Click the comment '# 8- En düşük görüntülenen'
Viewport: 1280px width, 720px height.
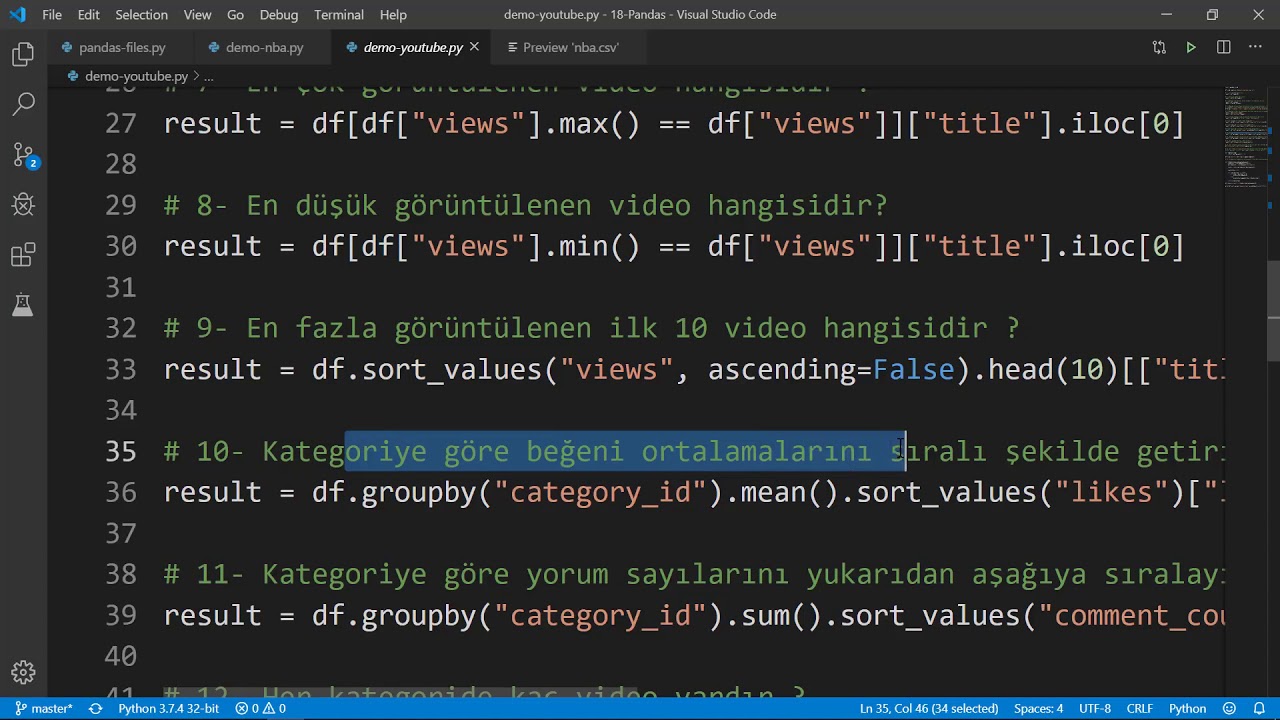377,206
